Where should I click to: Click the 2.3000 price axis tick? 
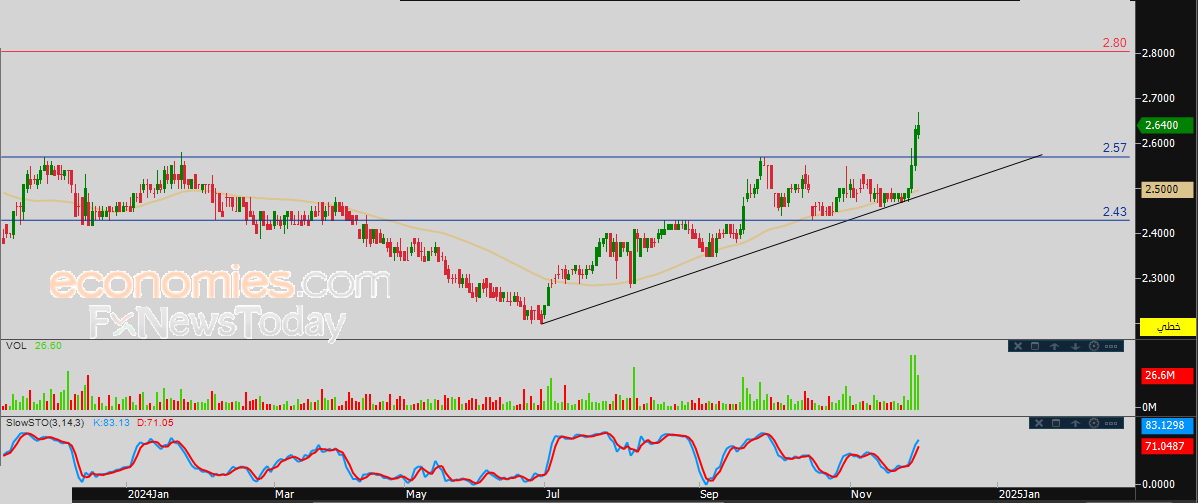tap(1158, 278)
